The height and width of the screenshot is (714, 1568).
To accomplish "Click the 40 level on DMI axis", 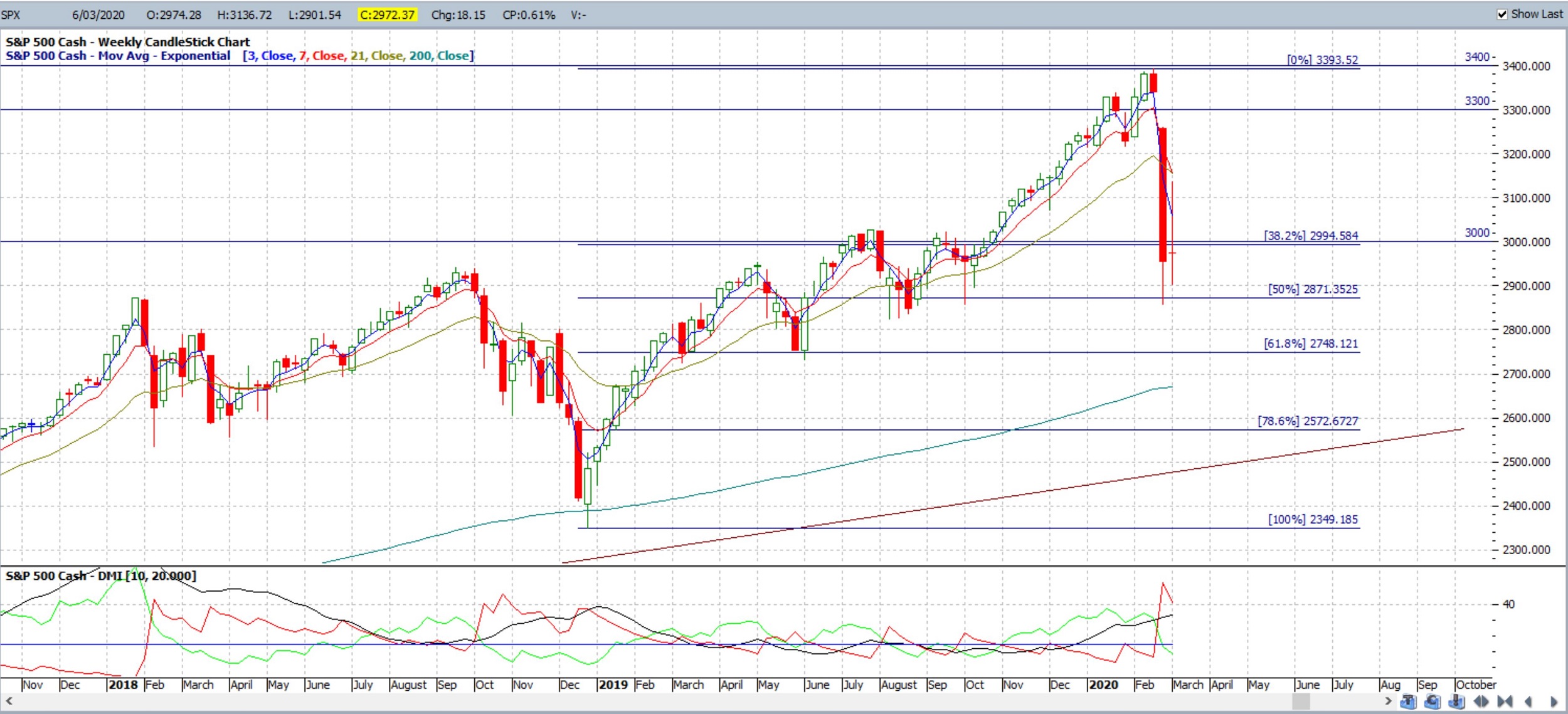I will [1508, 604].
